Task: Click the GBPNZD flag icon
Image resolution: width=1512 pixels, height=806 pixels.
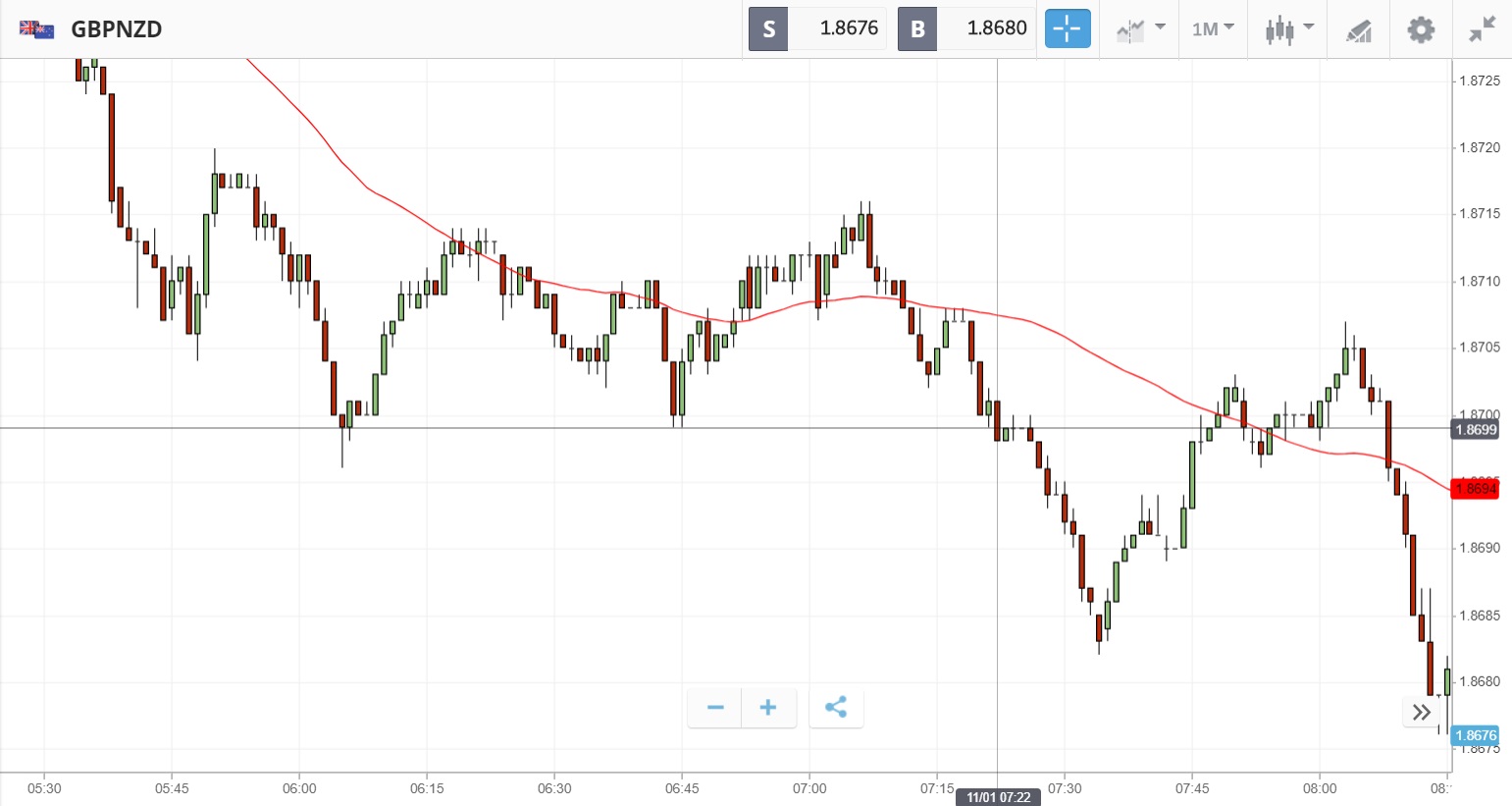Action: pos(36,29)
